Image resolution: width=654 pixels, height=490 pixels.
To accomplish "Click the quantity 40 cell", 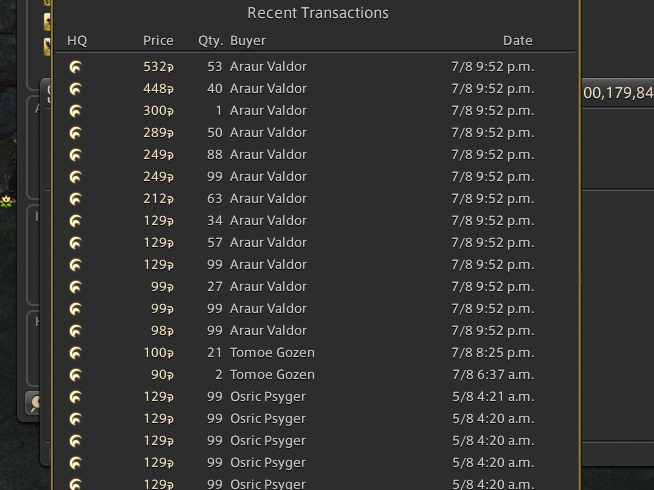I will tap(215, 89).
